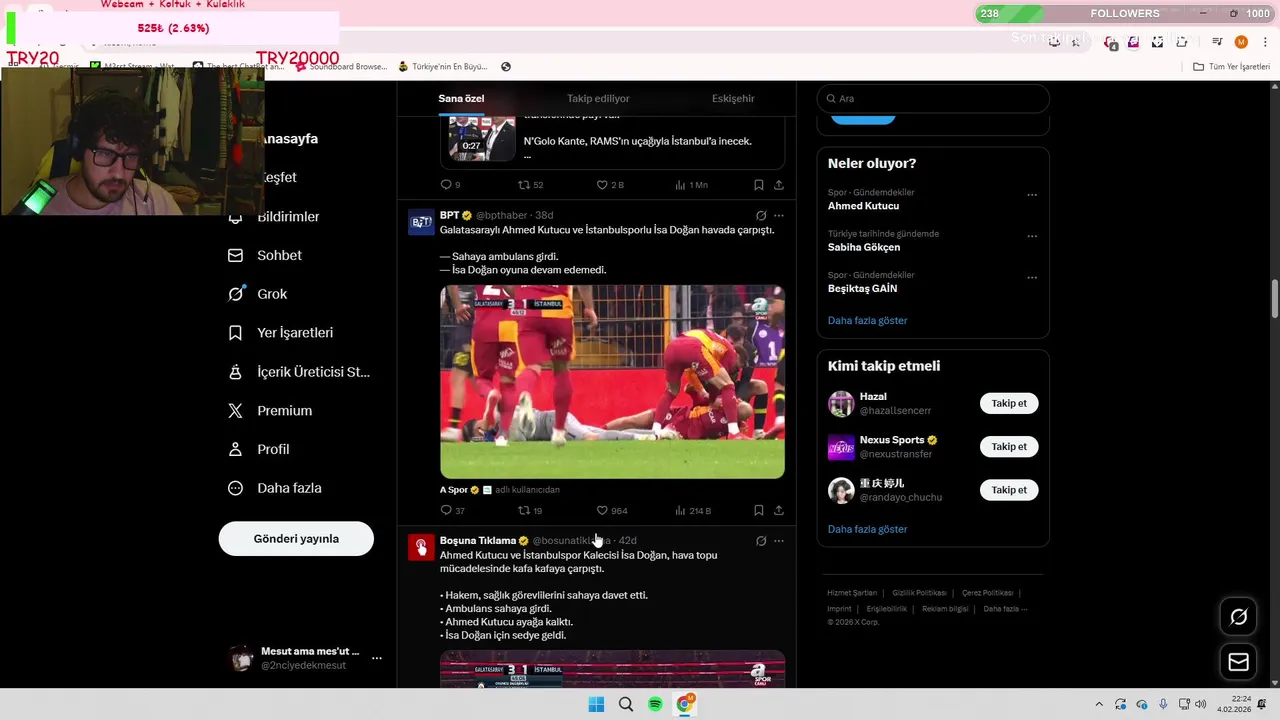Bookmark the BPT post
The width and height of the screenshot is (1280, 720).
click(758, 510)
